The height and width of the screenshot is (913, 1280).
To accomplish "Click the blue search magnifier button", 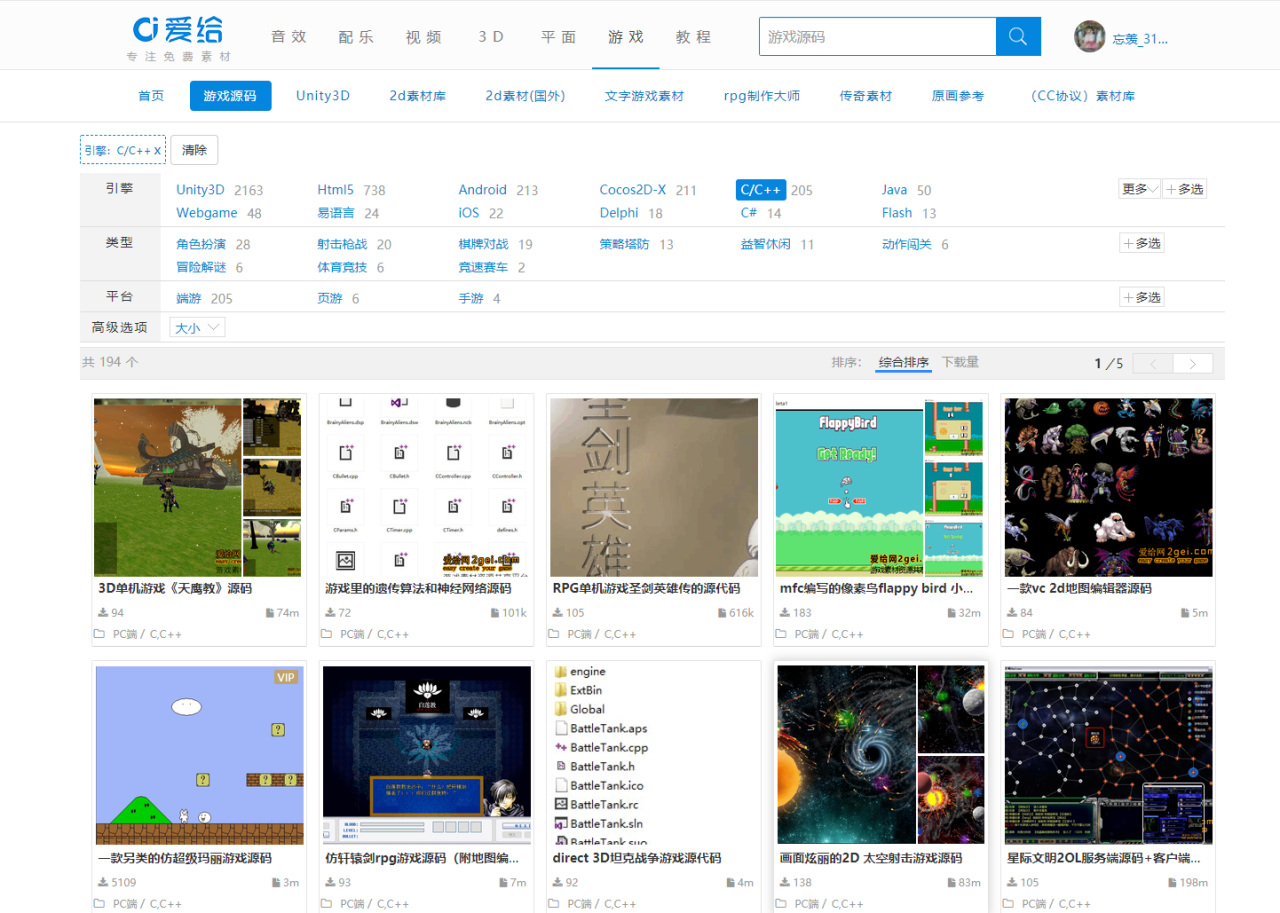I will [x=1018, y=36].
